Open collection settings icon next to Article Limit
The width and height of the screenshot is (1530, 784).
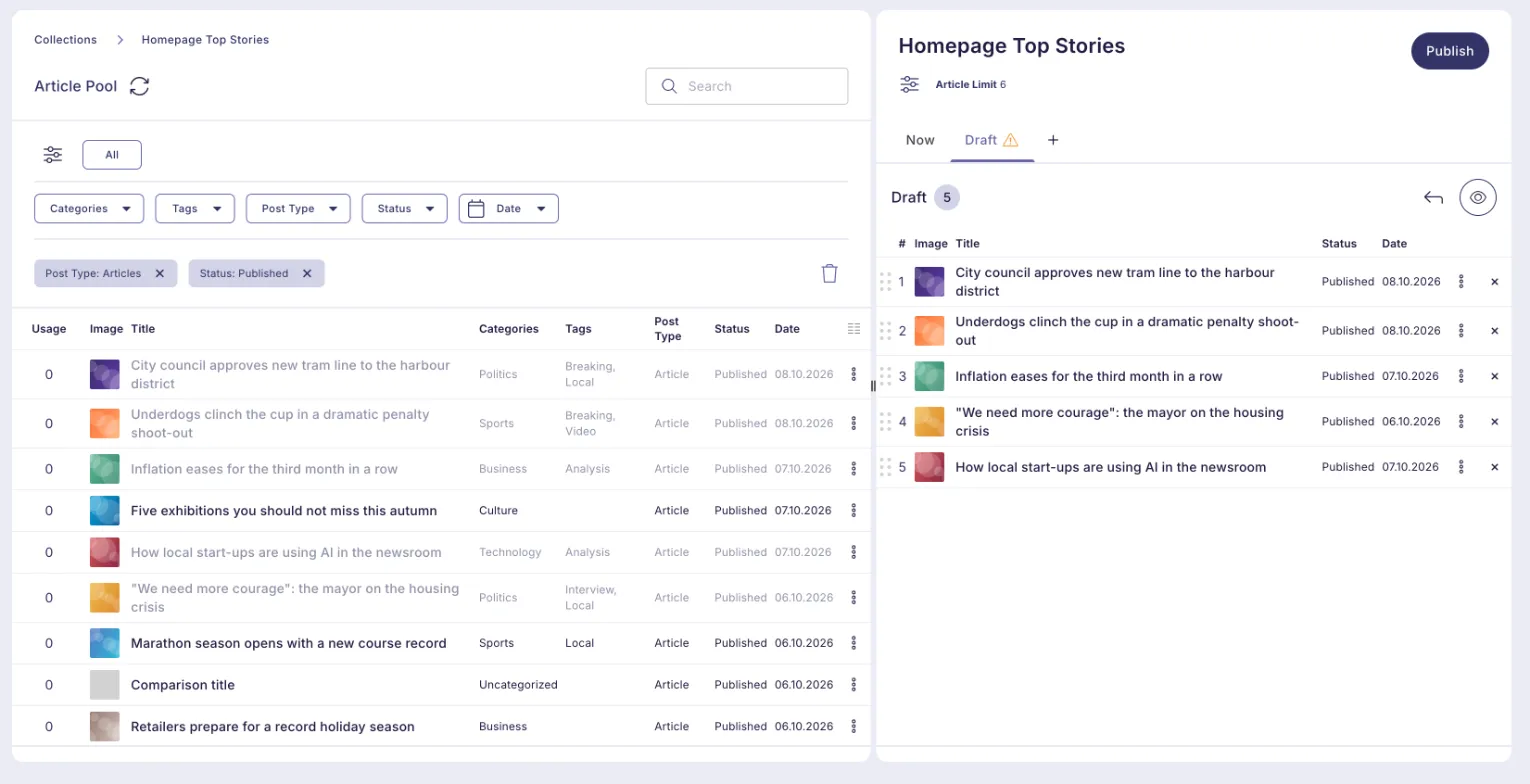(x=909, y=84)
